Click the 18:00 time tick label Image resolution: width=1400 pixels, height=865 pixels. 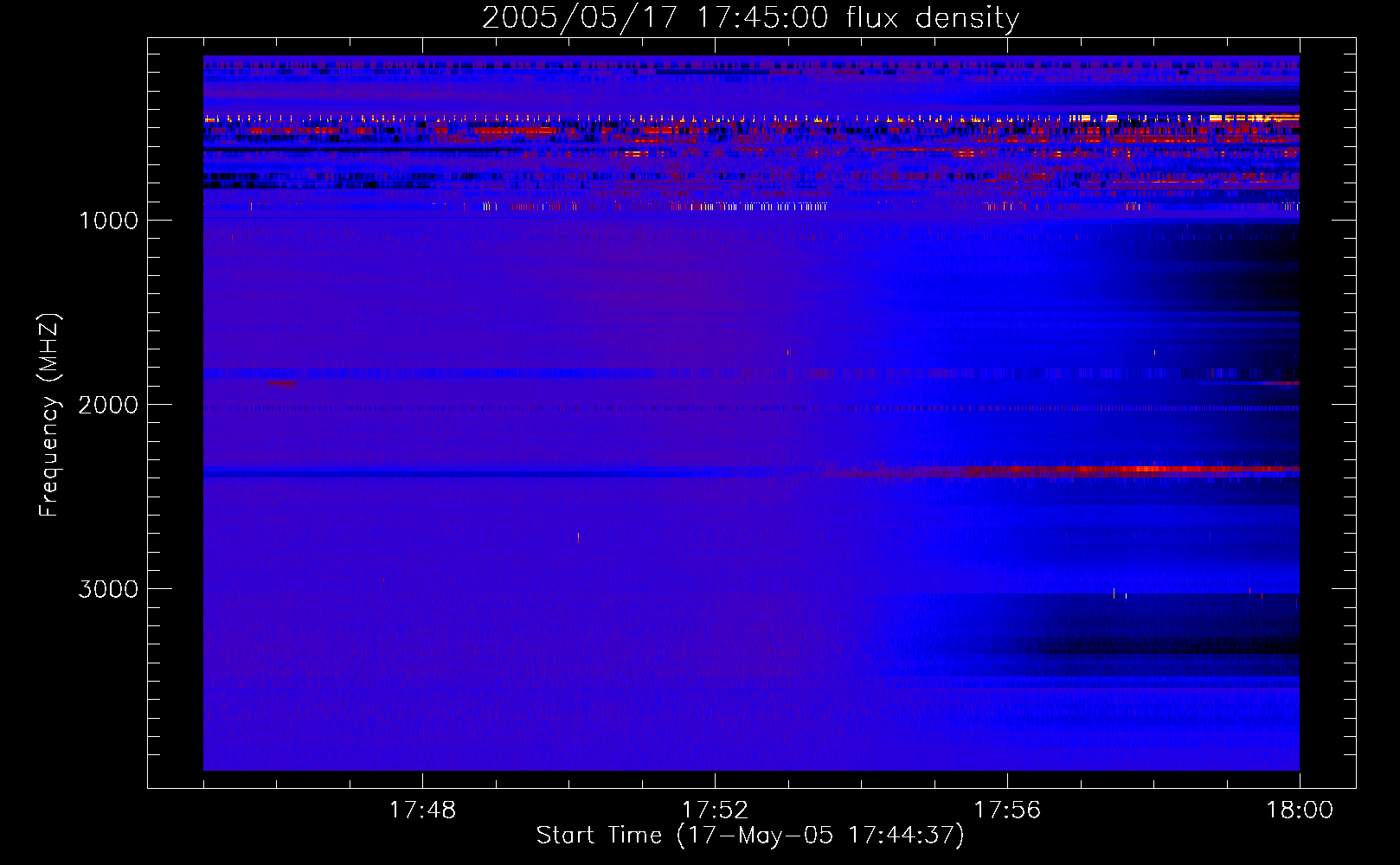pos(1300,811)
